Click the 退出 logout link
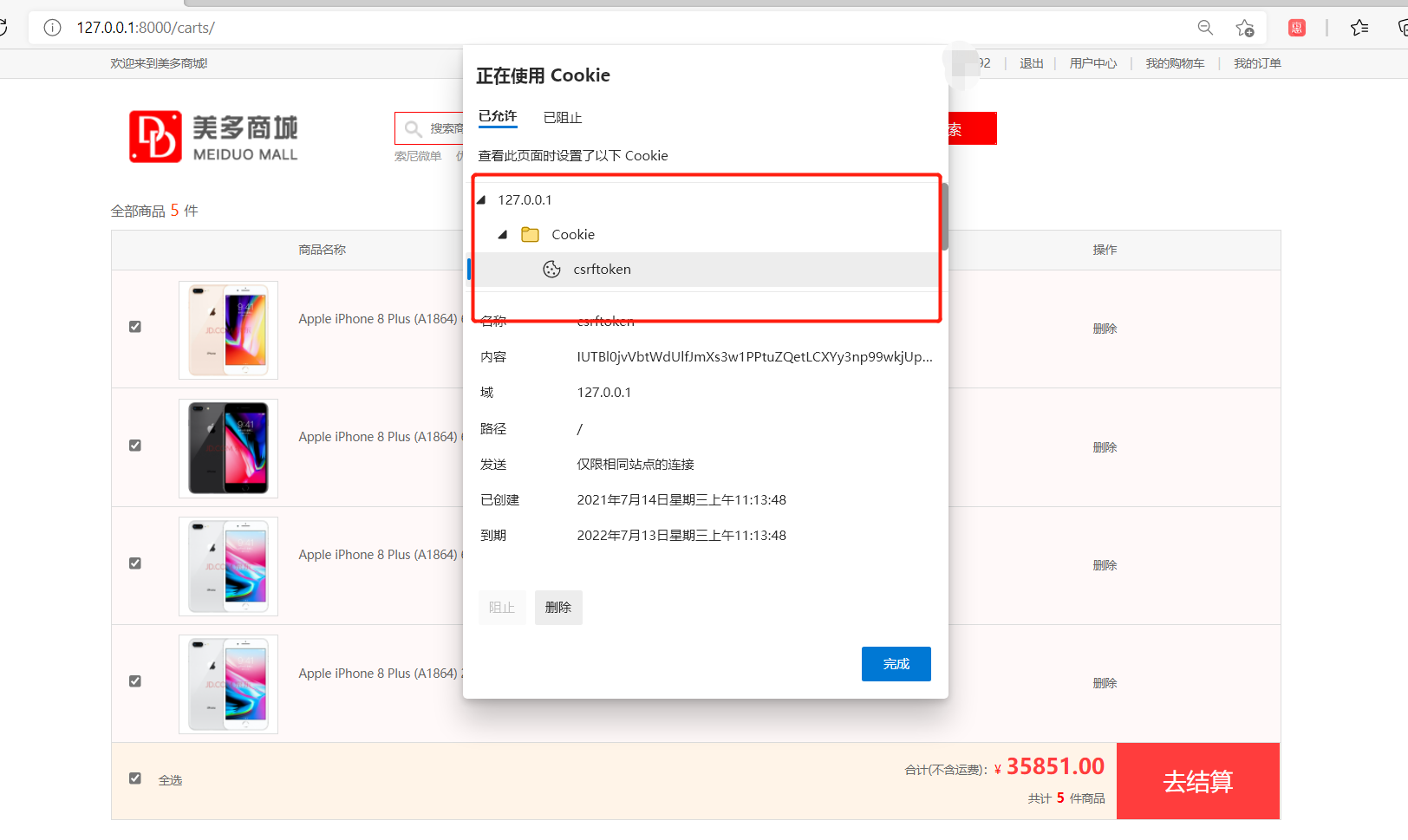Viewport: 1408px width, 840px height. (1032, 63)
